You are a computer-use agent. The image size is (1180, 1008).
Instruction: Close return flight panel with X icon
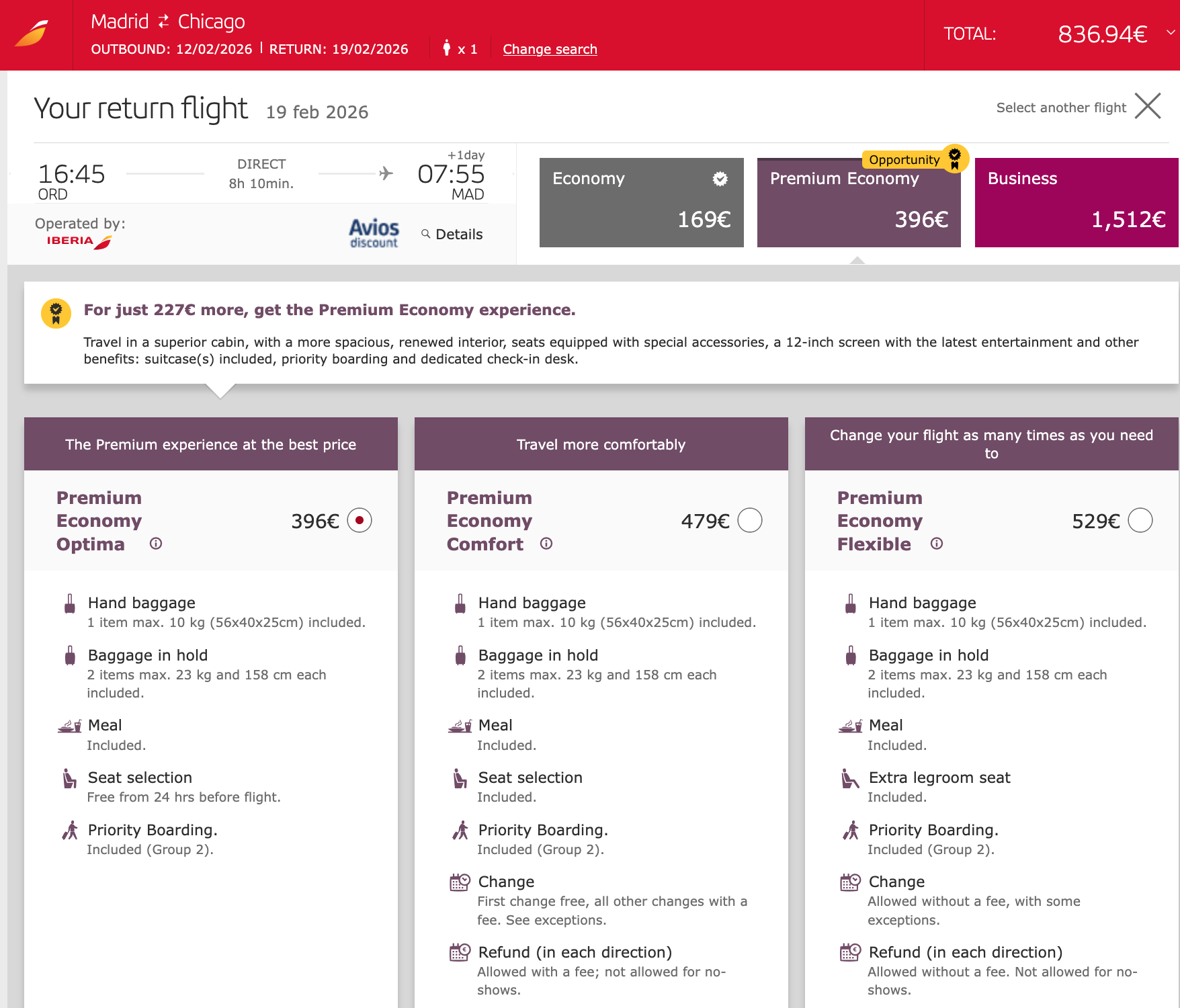[x=1148, y=106]
